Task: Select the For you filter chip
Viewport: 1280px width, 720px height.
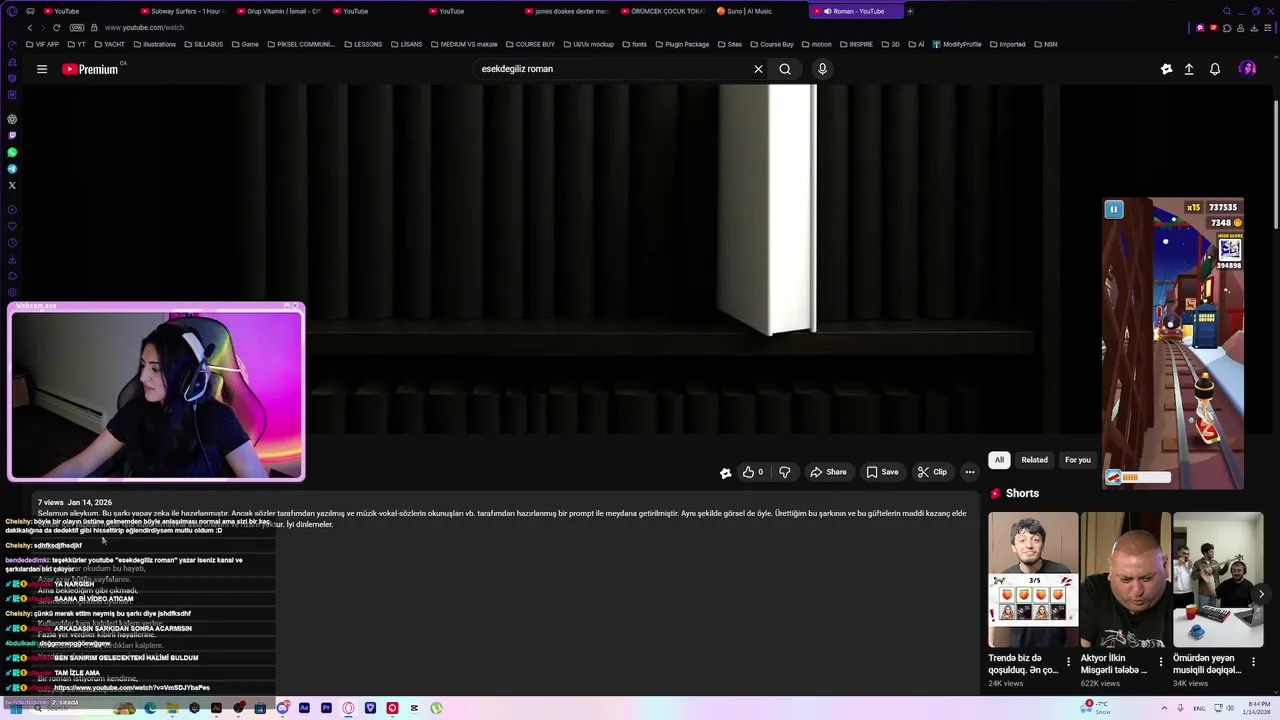Action: (1078, 460)
